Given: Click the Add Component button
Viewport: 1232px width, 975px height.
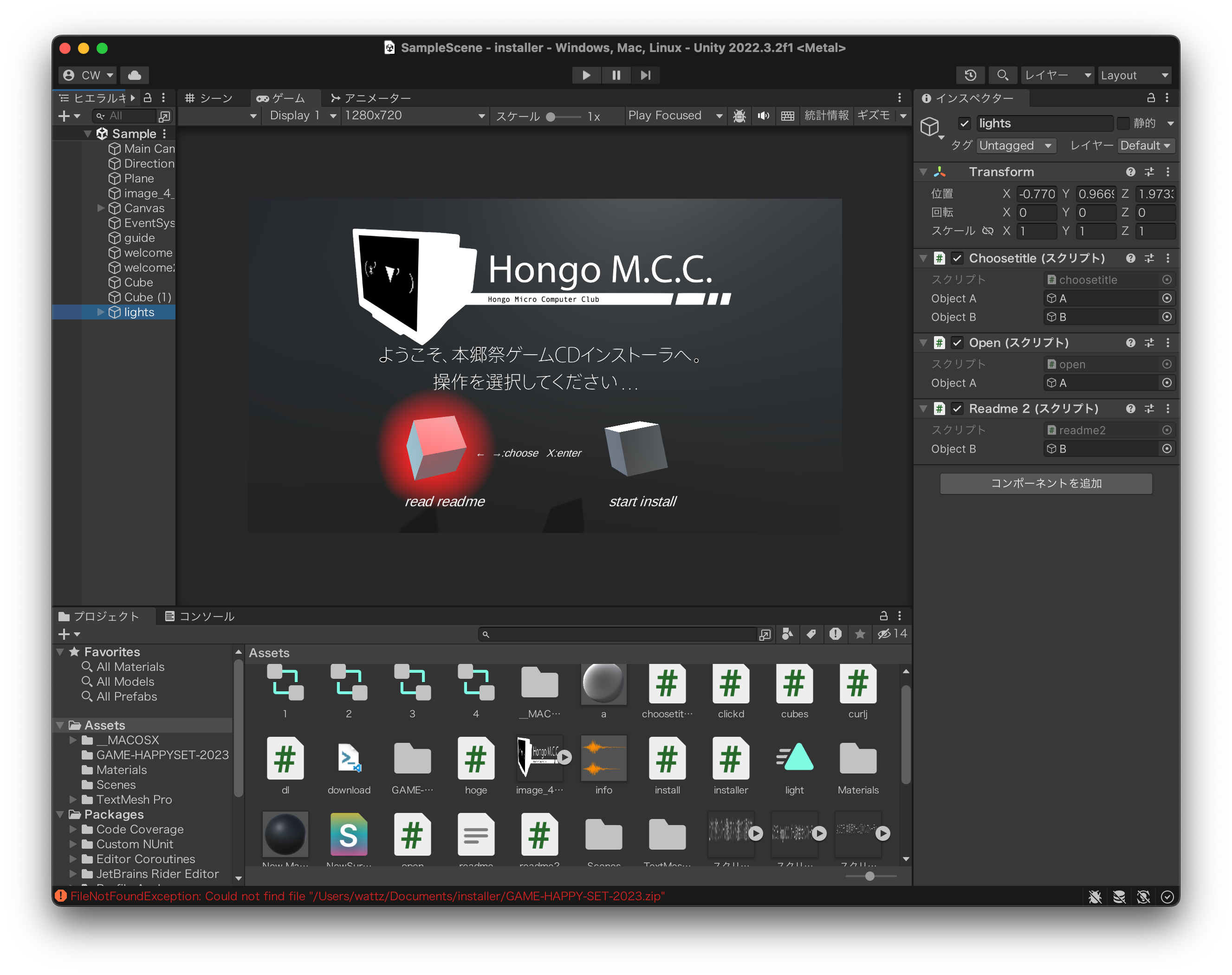Looking at the screenshot, I should pos(1045,483).
